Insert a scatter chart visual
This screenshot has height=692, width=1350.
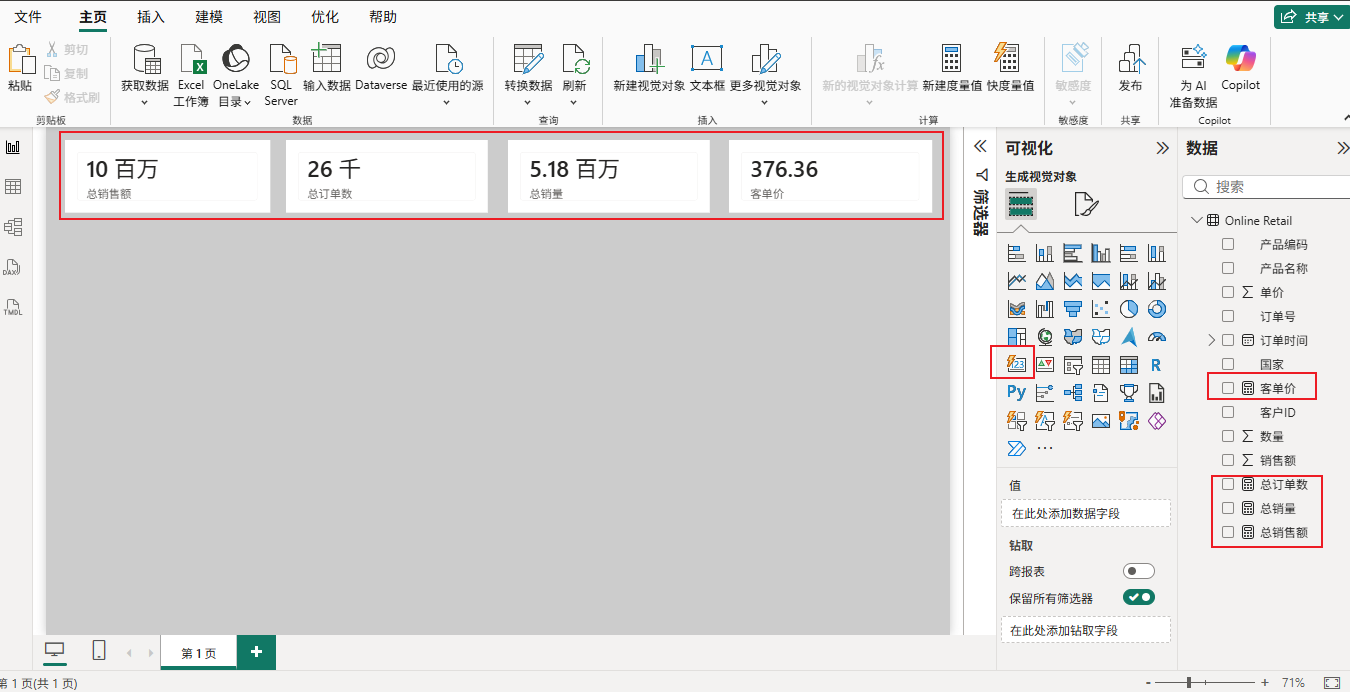[x=1101, y=309]
